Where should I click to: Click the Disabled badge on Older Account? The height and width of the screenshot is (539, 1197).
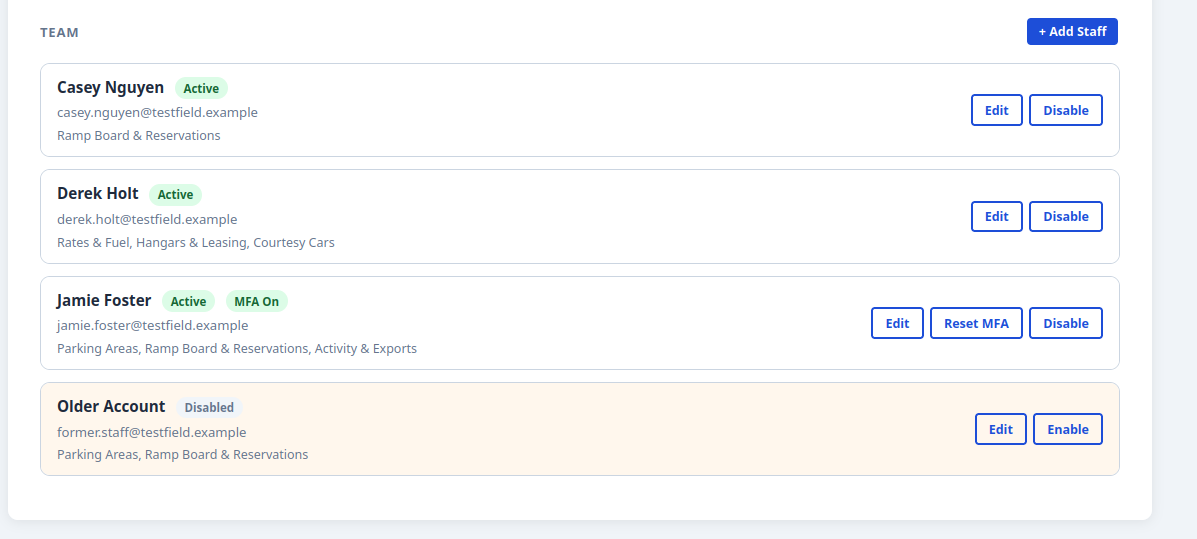click(x=209, y=408)
